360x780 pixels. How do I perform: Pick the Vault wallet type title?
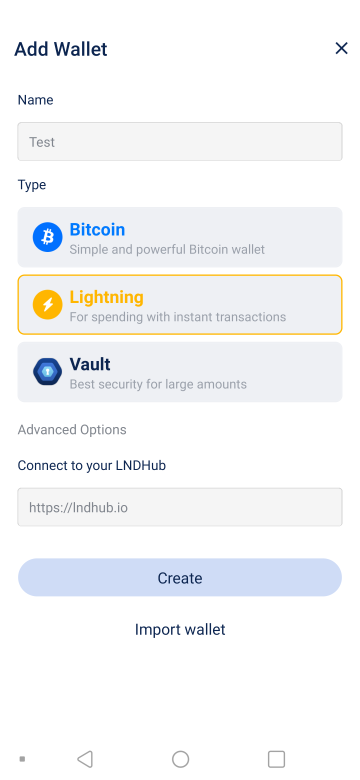90,365
